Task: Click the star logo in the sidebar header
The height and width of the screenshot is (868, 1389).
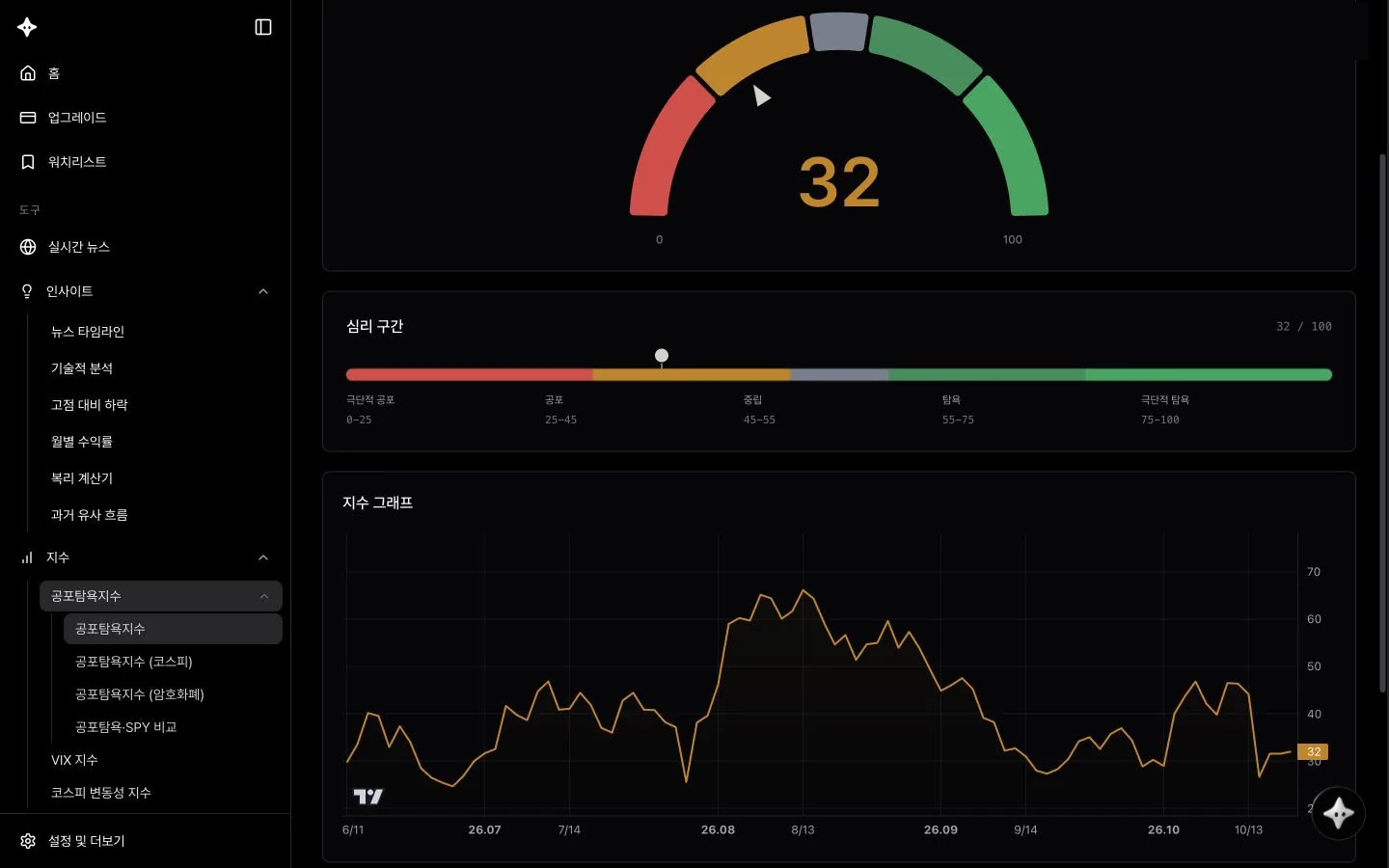Action: (x=27, y=27)
